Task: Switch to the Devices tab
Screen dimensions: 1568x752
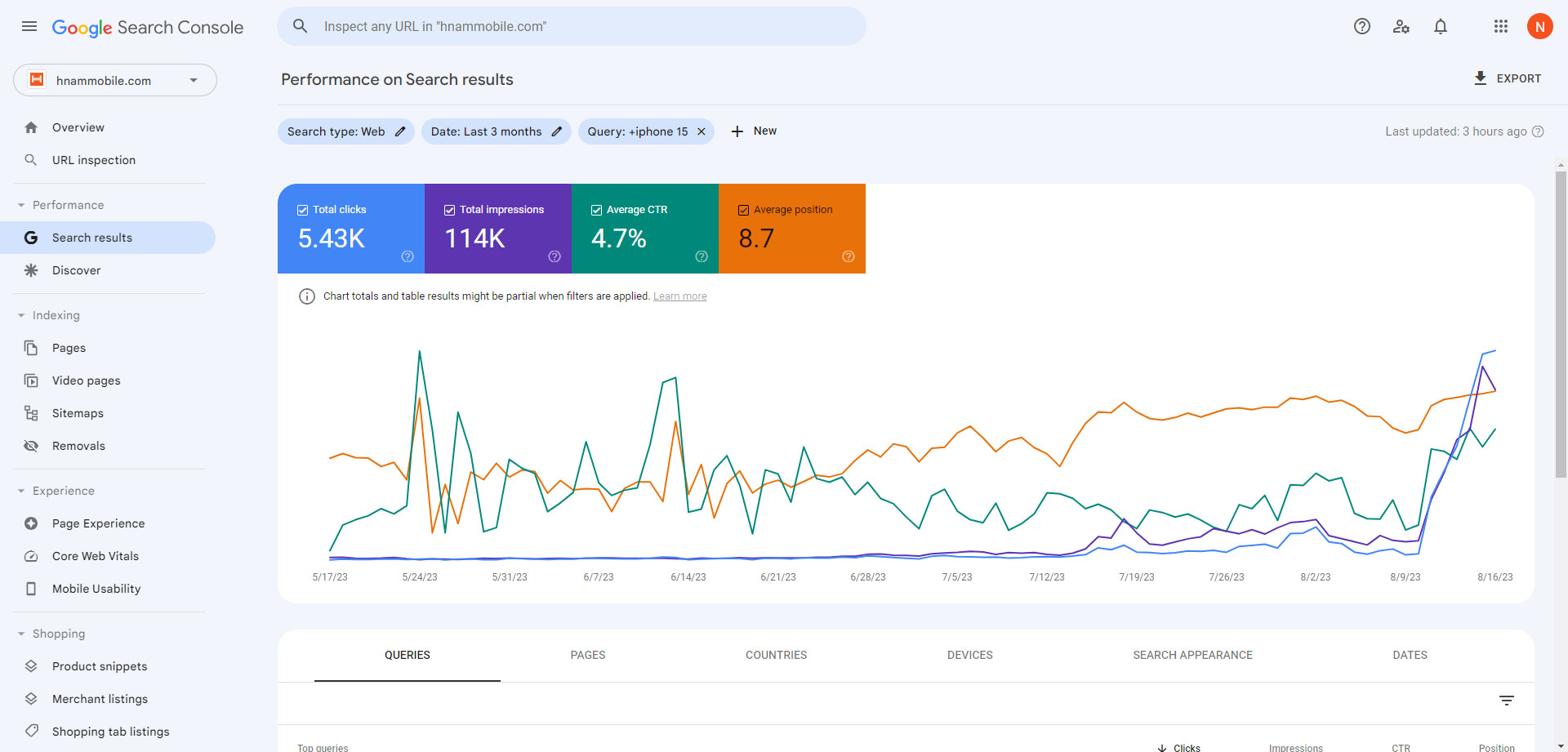Action: click(x=969, y=655)
